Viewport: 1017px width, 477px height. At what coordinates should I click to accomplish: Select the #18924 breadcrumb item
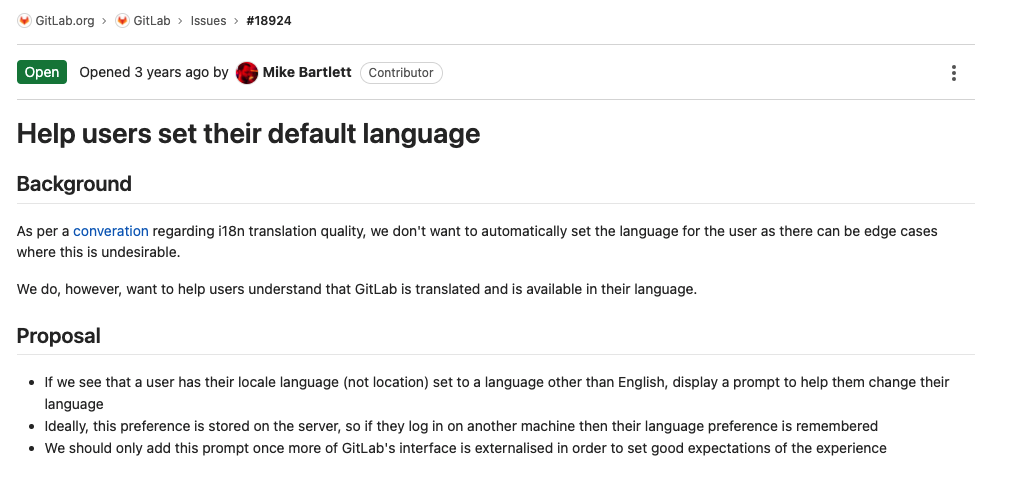[x=268, y=20]
